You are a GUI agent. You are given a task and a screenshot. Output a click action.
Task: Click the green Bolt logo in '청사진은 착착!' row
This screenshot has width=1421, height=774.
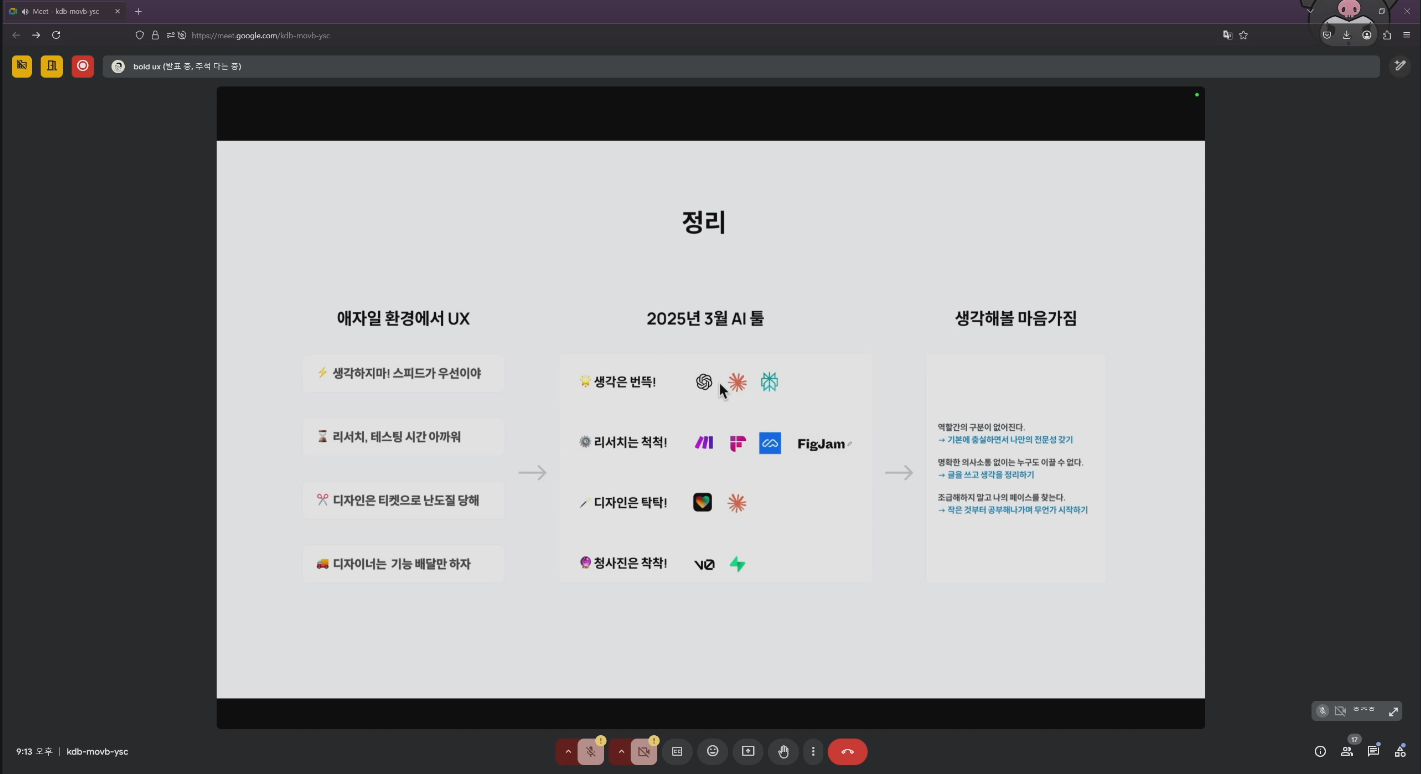point(737,564)
